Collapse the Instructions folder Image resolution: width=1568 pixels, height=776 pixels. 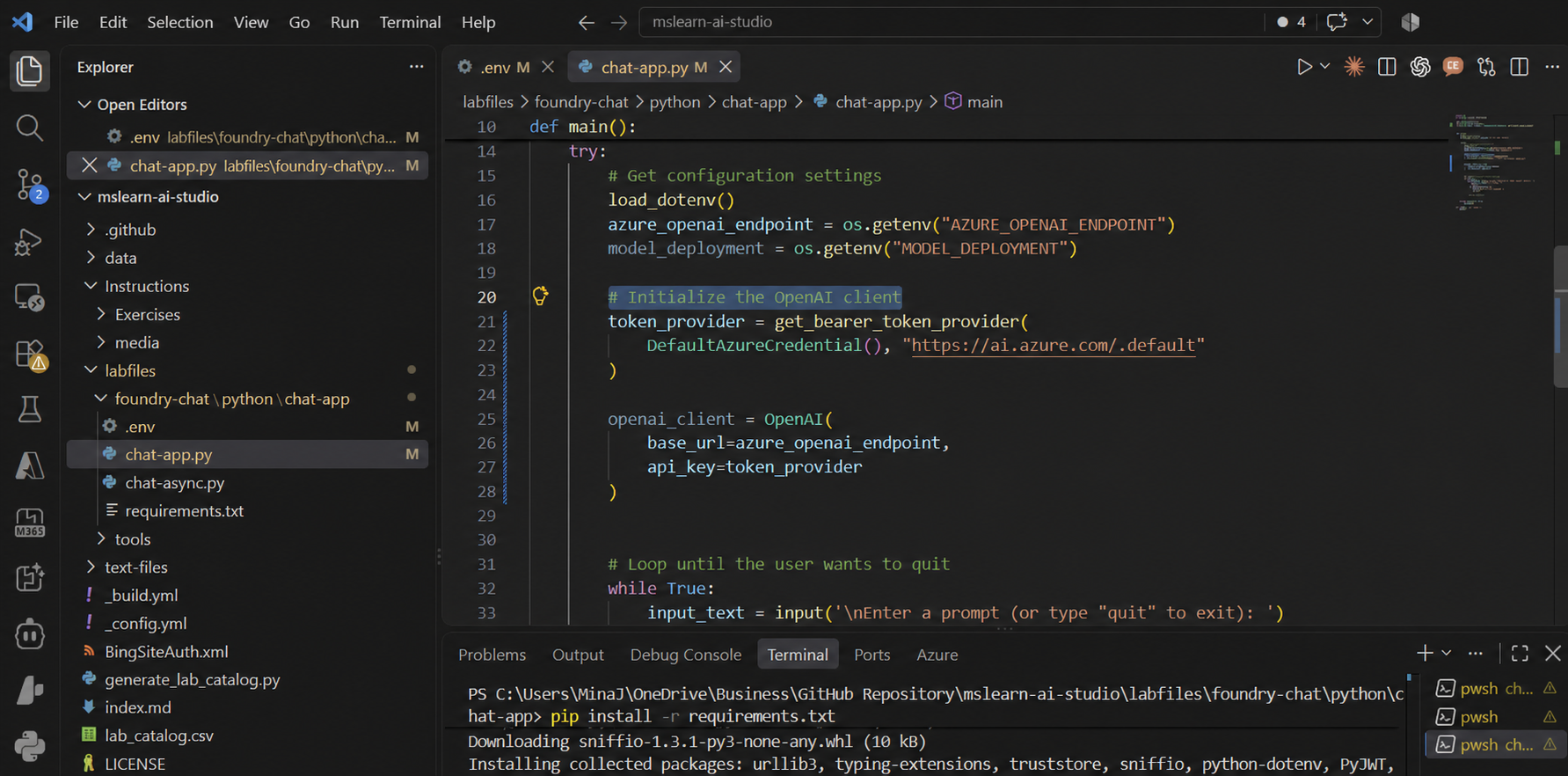point(91,286)
